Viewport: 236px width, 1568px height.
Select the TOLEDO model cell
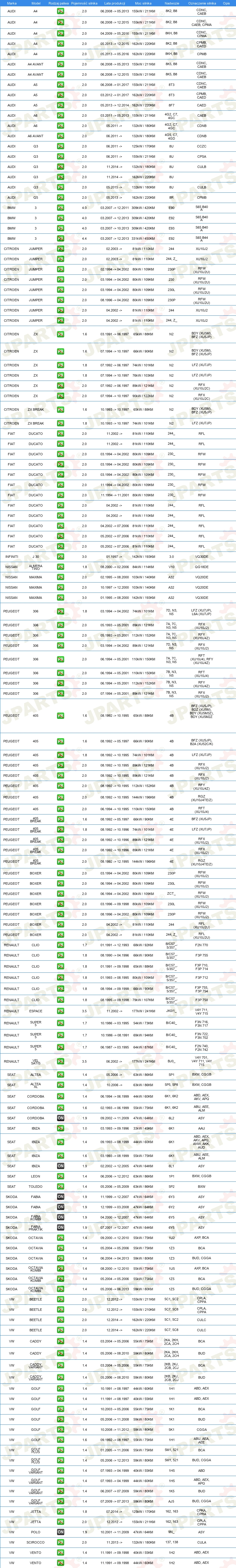click(35, 1186)
